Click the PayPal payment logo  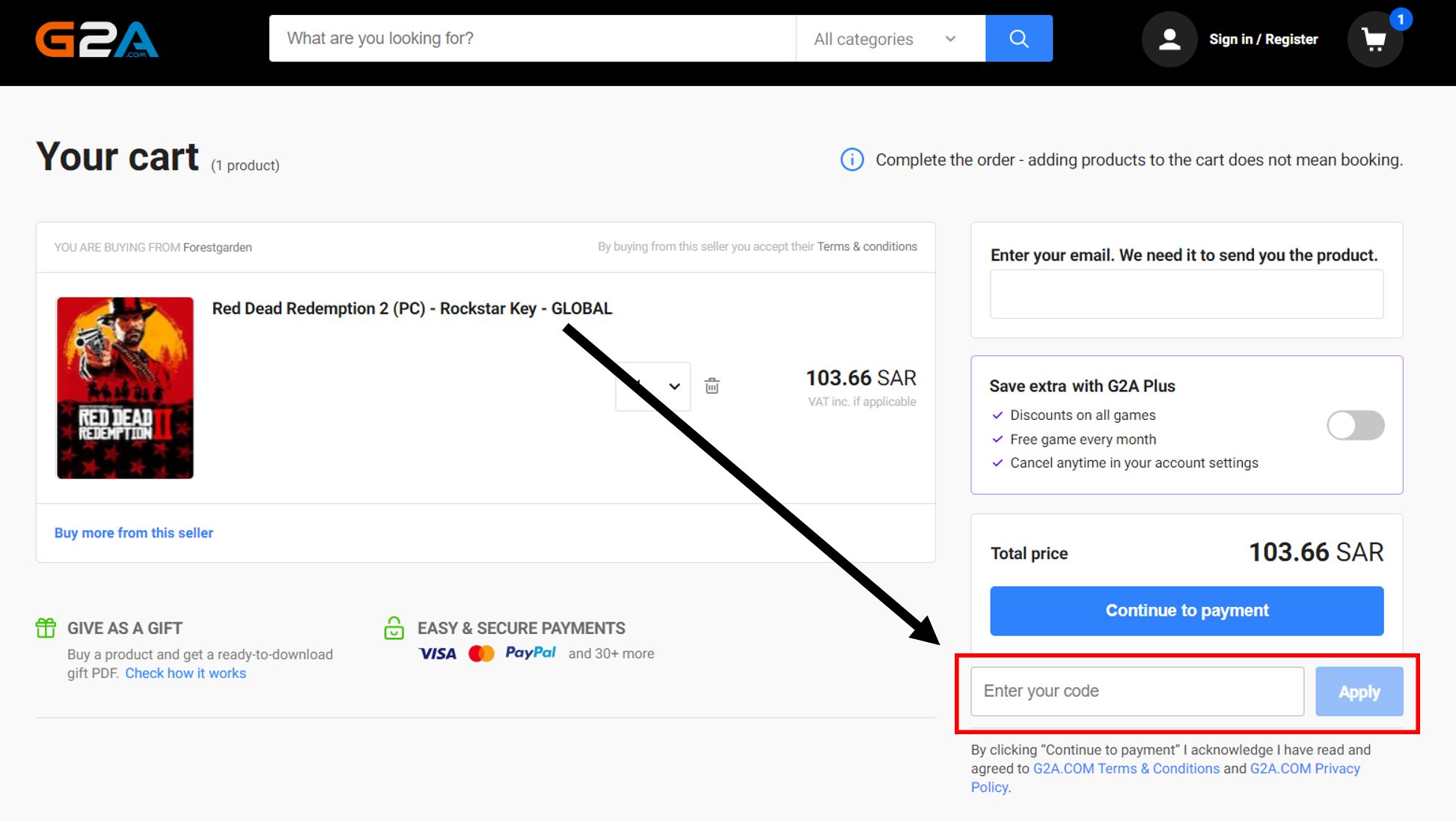(530, 653)
